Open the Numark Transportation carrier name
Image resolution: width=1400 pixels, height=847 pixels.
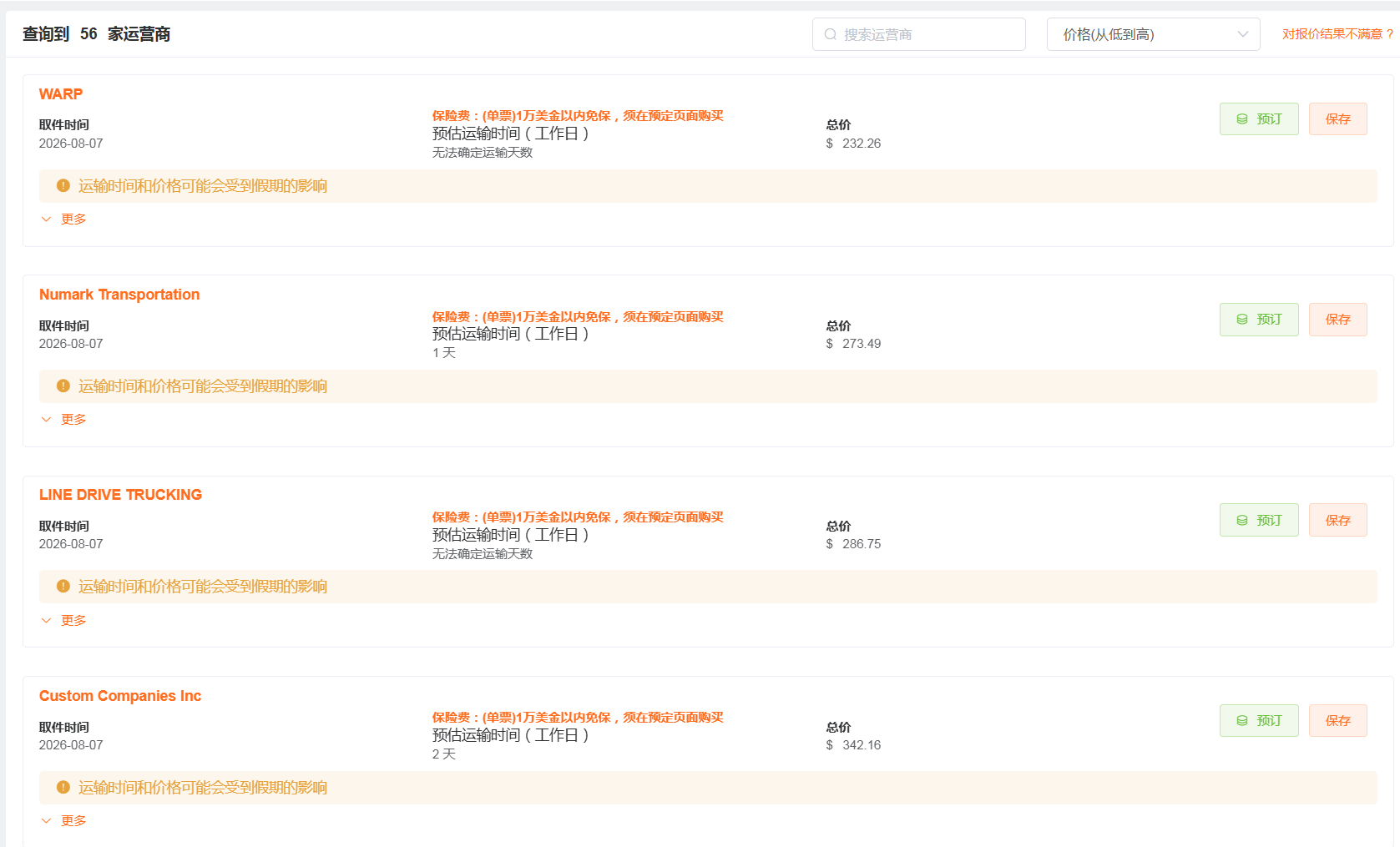119,295
